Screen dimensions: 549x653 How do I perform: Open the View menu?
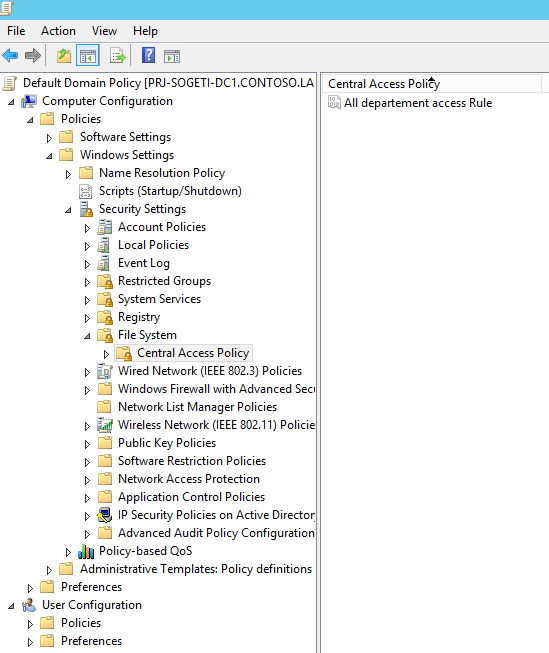(x=105, y=31)
